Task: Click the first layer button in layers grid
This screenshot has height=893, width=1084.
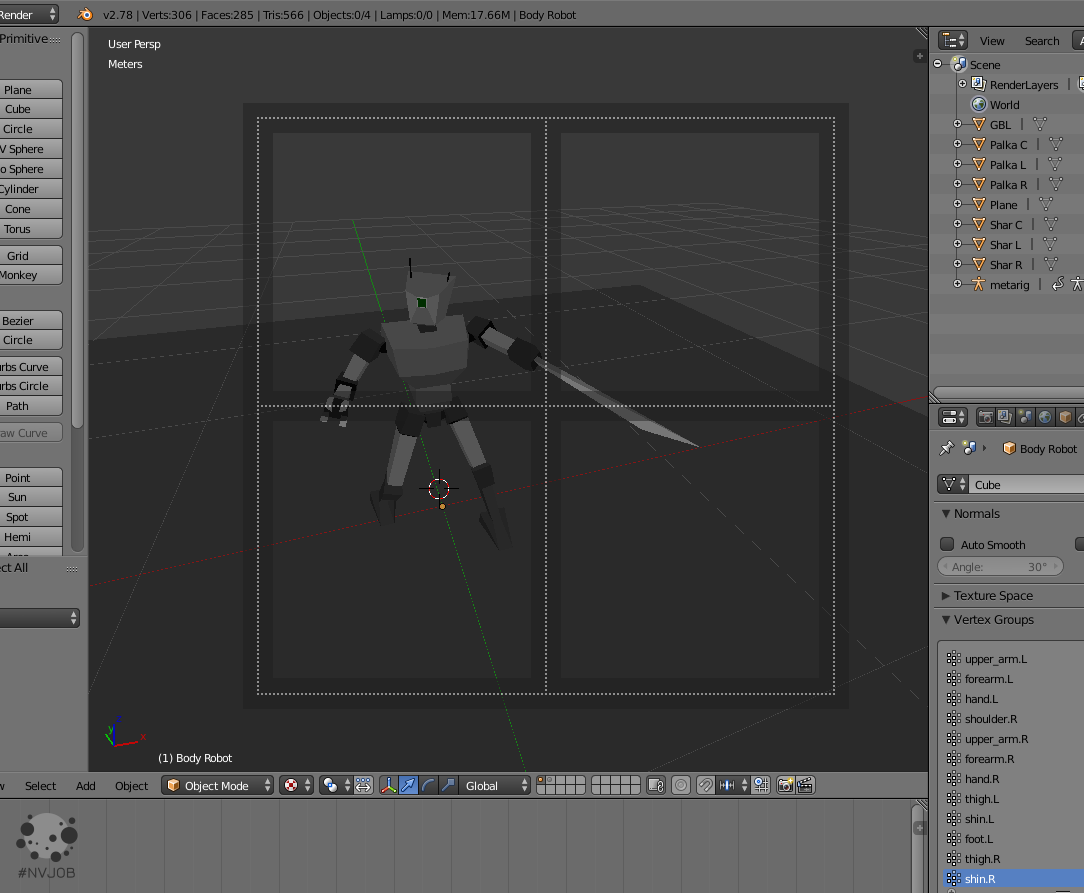Action: [x=541, y=780]
